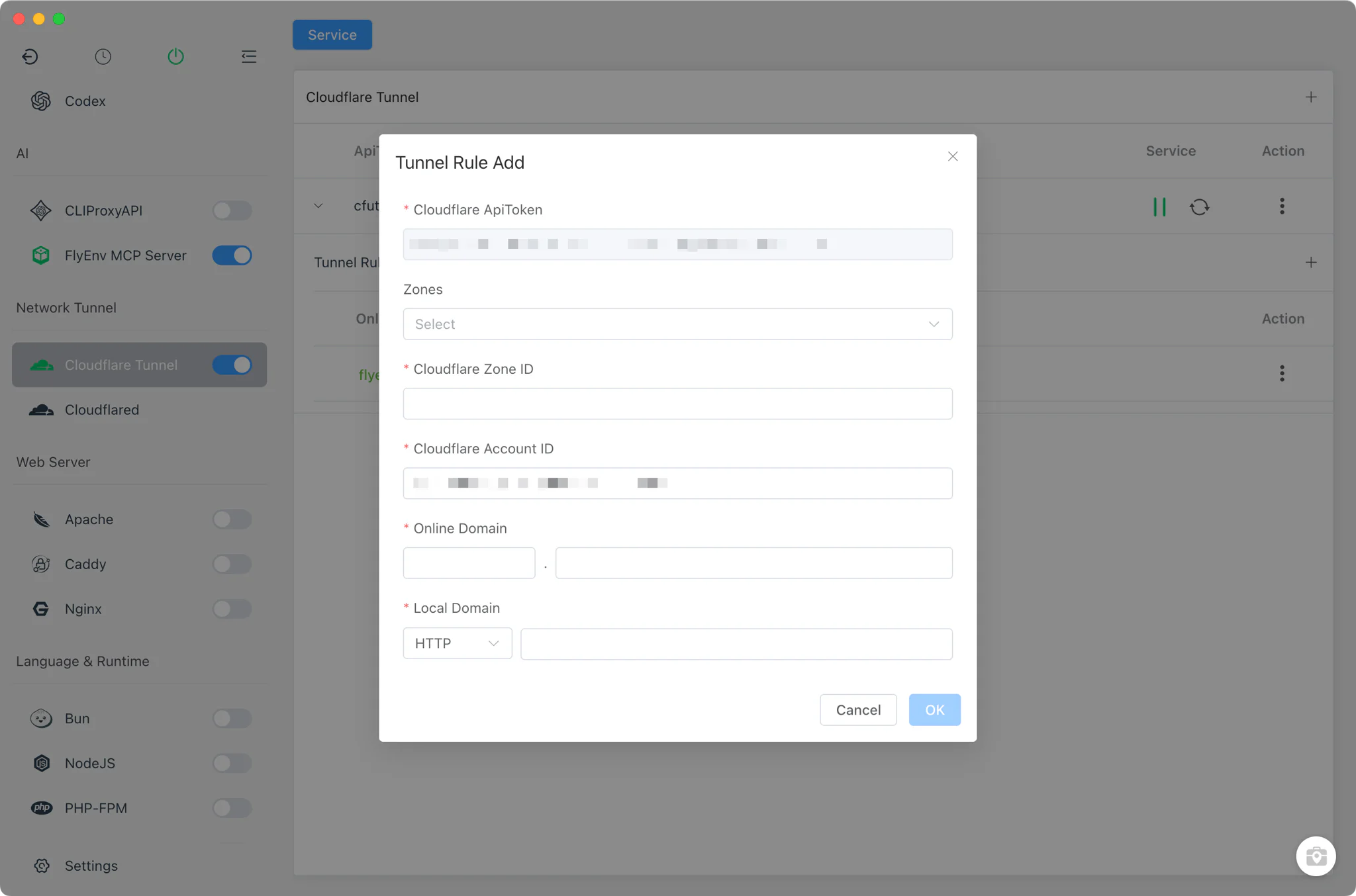1356x896 pixels.
Task: Click the Cloudflared cloud icon
Action: pos(41,410)
